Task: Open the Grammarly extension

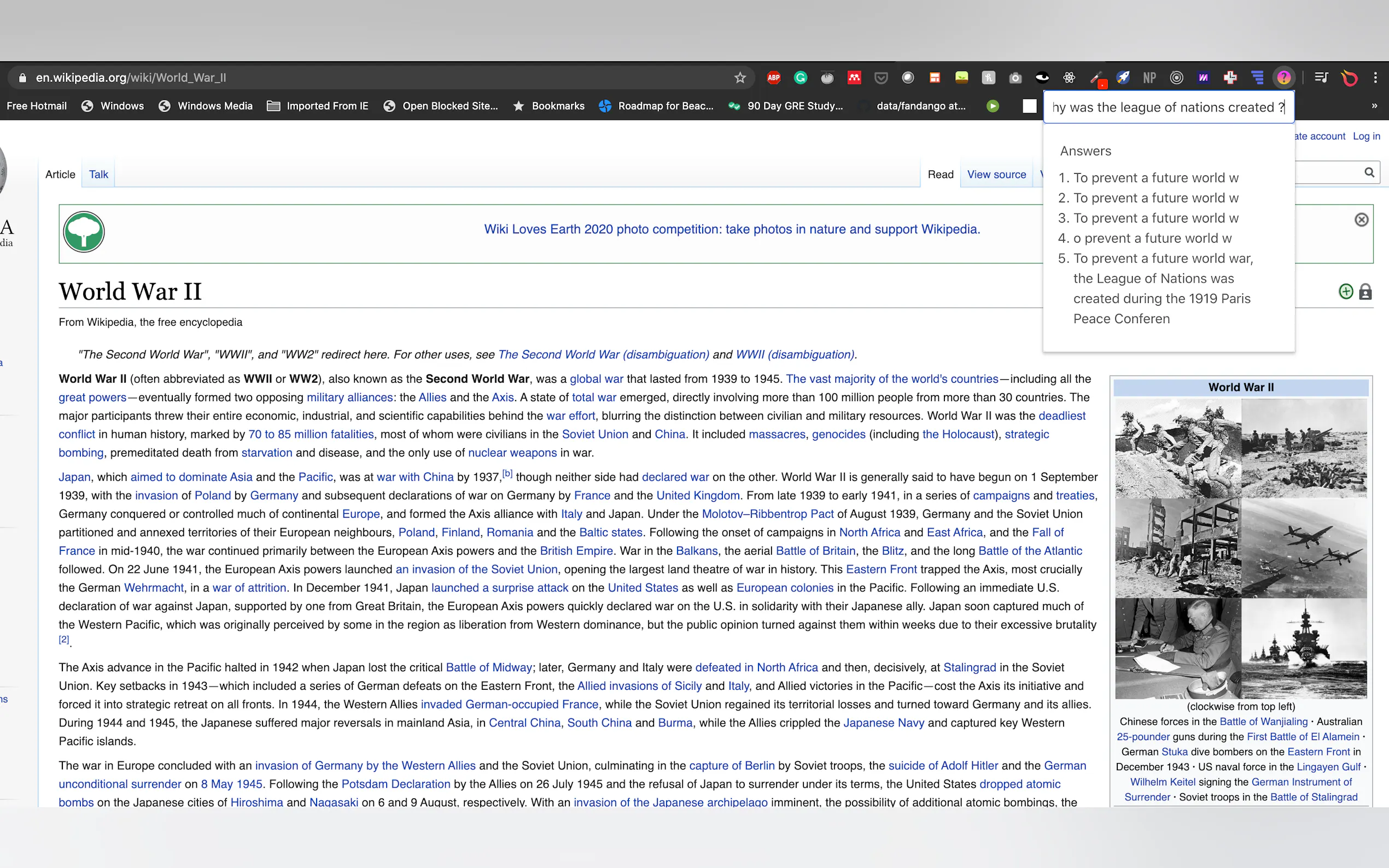Action: (801, 78)
